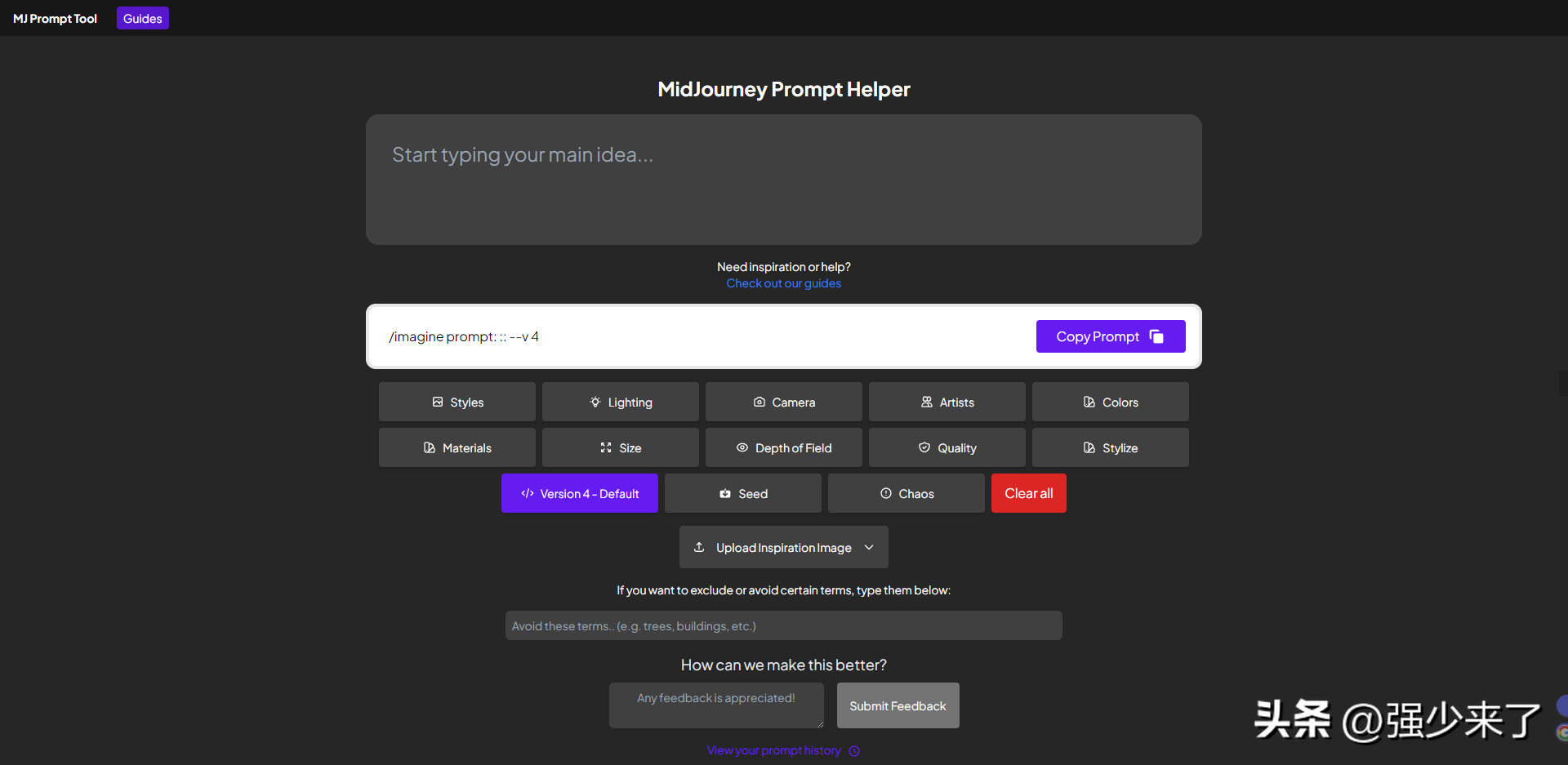
Task: Expand the Upload Inspiration Image chevron
Action: (869, 547)
